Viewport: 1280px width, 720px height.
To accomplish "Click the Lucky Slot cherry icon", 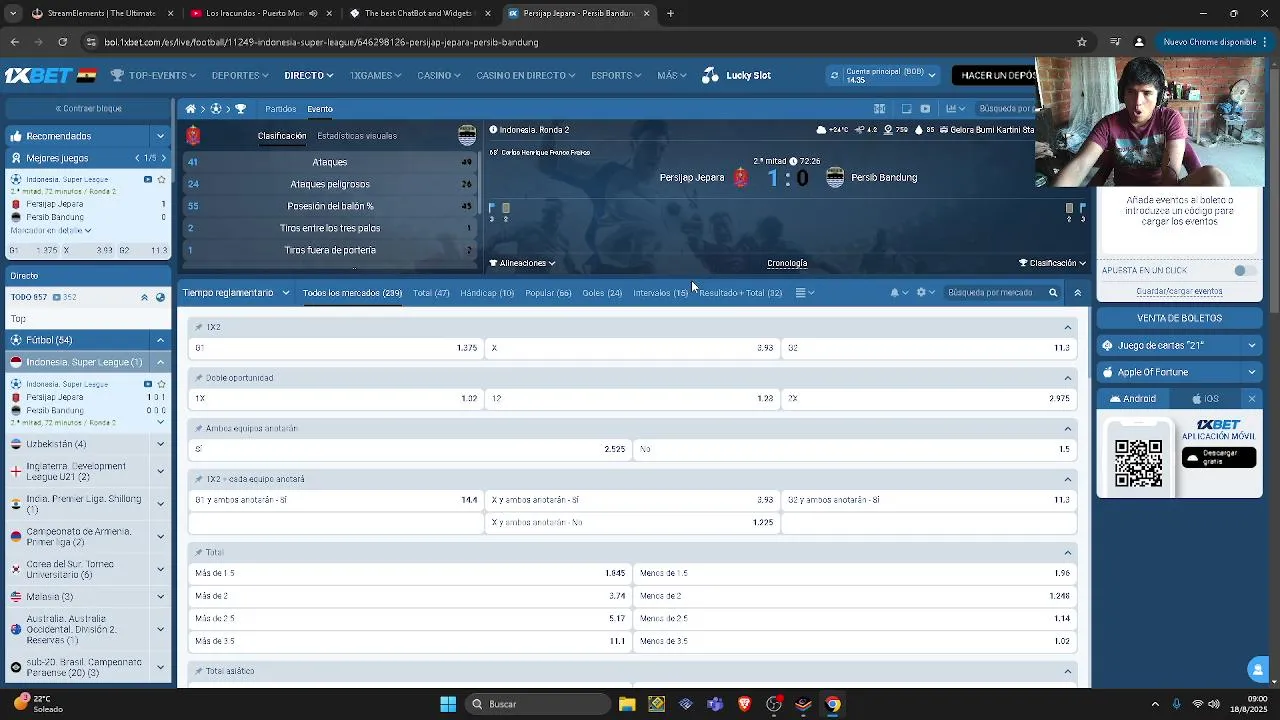I will coord(710,75).
